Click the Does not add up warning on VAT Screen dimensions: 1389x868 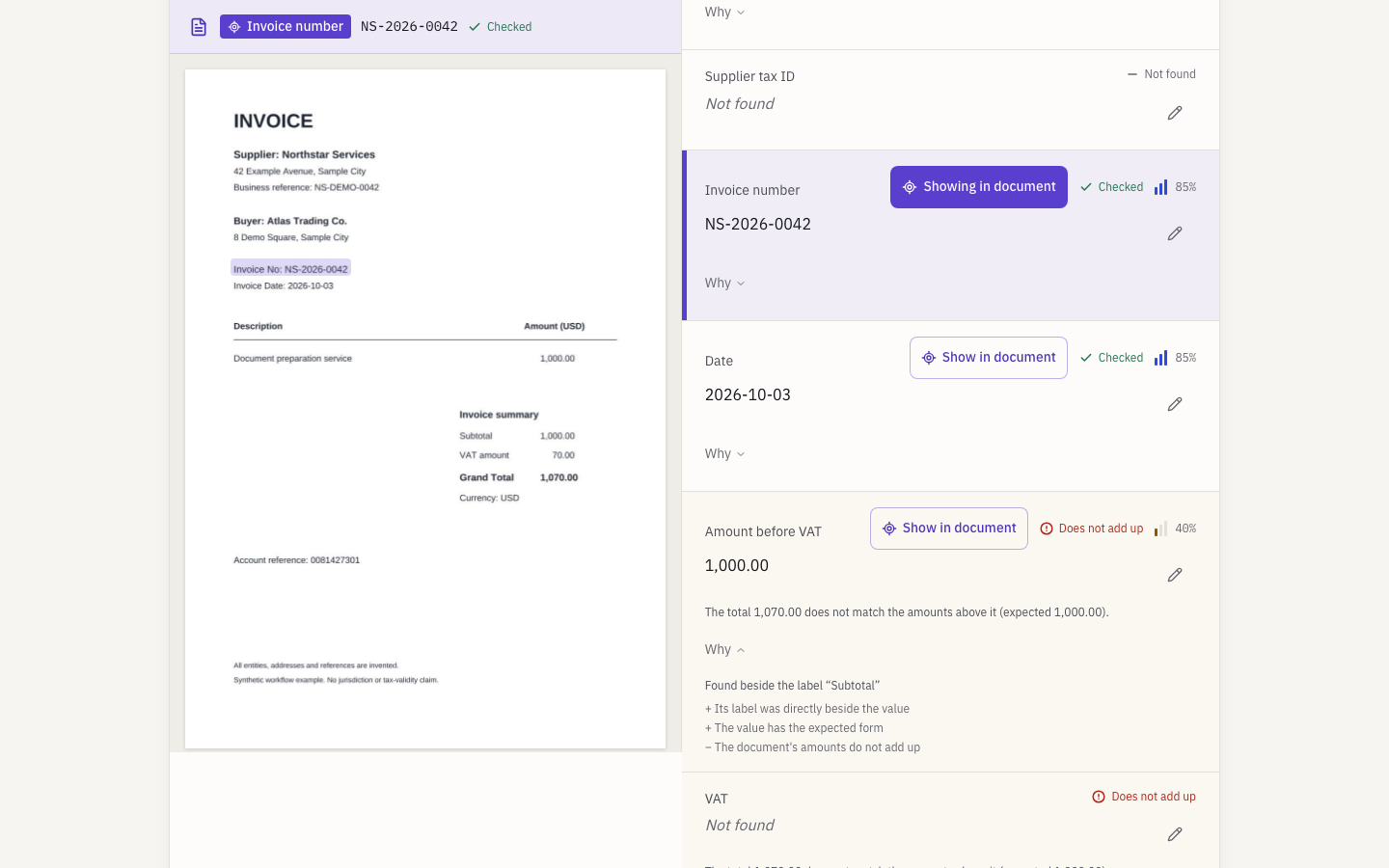[x=1144, y=797]
